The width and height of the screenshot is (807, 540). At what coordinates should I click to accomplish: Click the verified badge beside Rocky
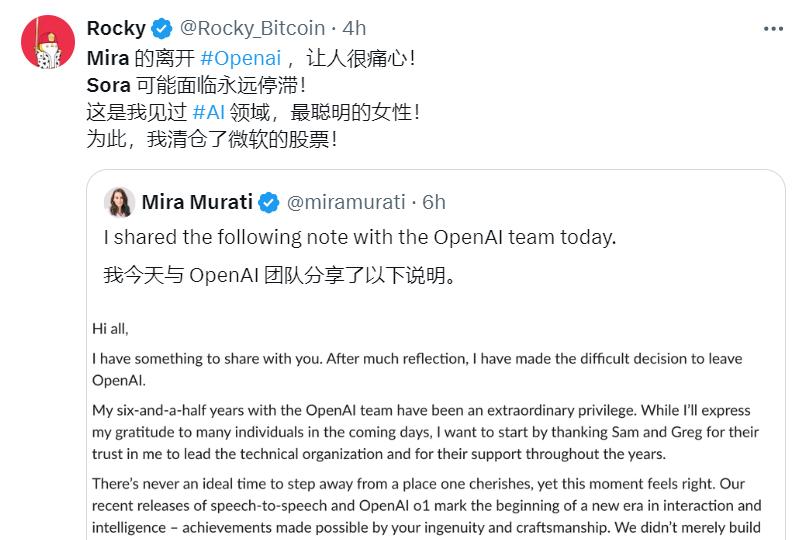click(162, 28)
